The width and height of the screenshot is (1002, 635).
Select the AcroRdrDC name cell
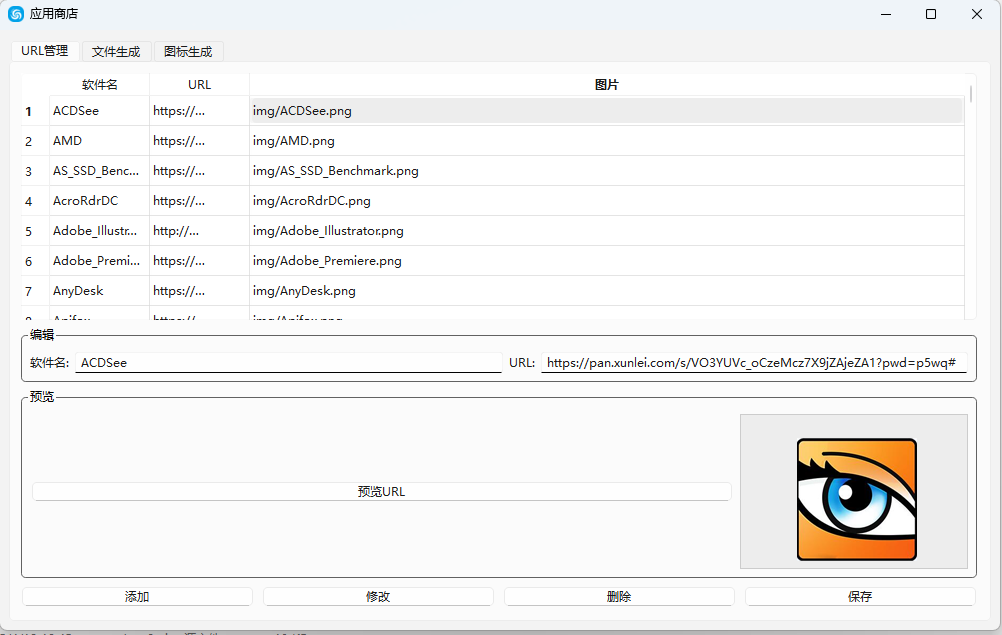(100, 201)
